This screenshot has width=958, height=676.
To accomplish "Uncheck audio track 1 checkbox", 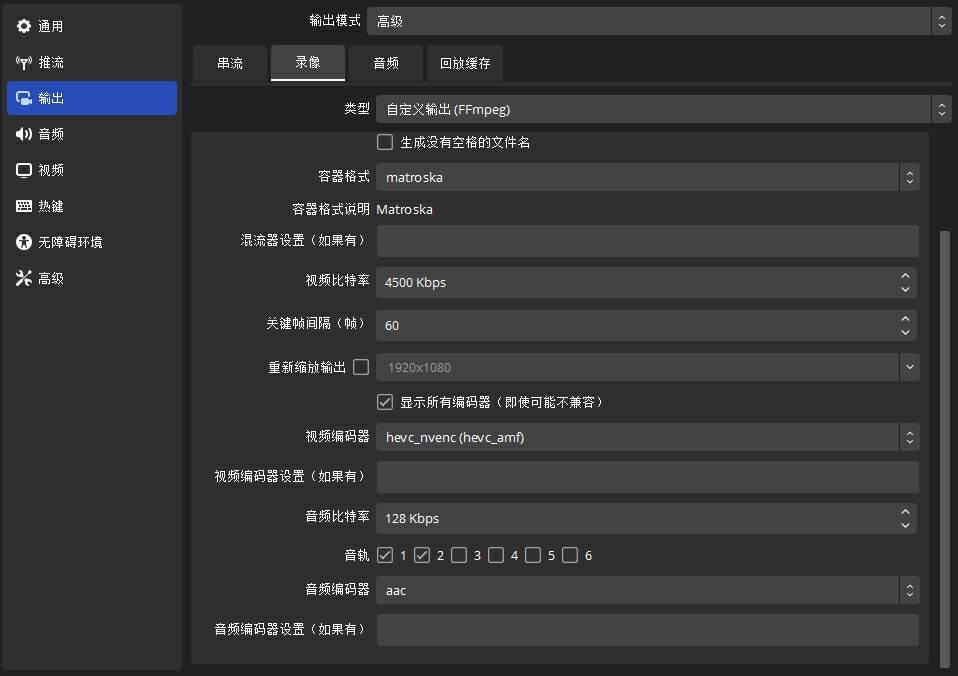I will pos(385,555).
